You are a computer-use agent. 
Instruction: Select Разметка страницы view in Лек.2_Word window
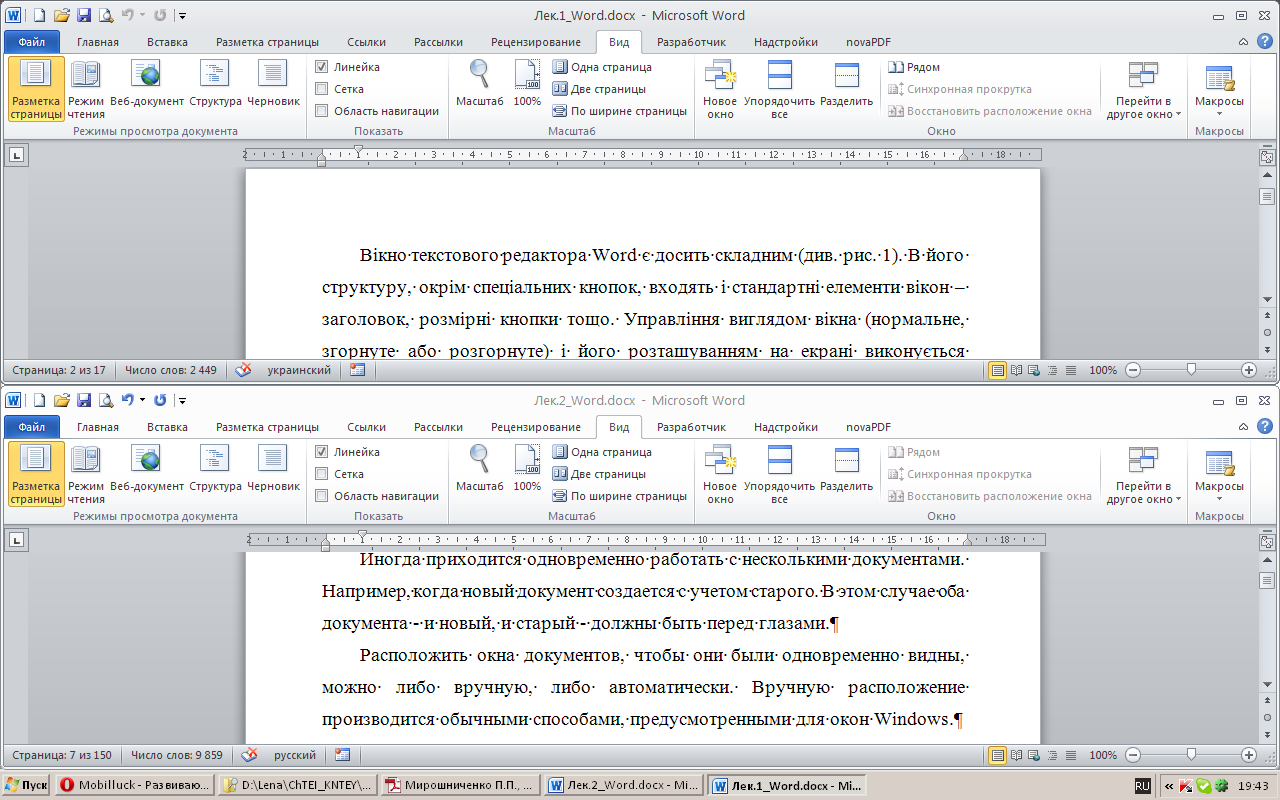(x=37, y=474)
